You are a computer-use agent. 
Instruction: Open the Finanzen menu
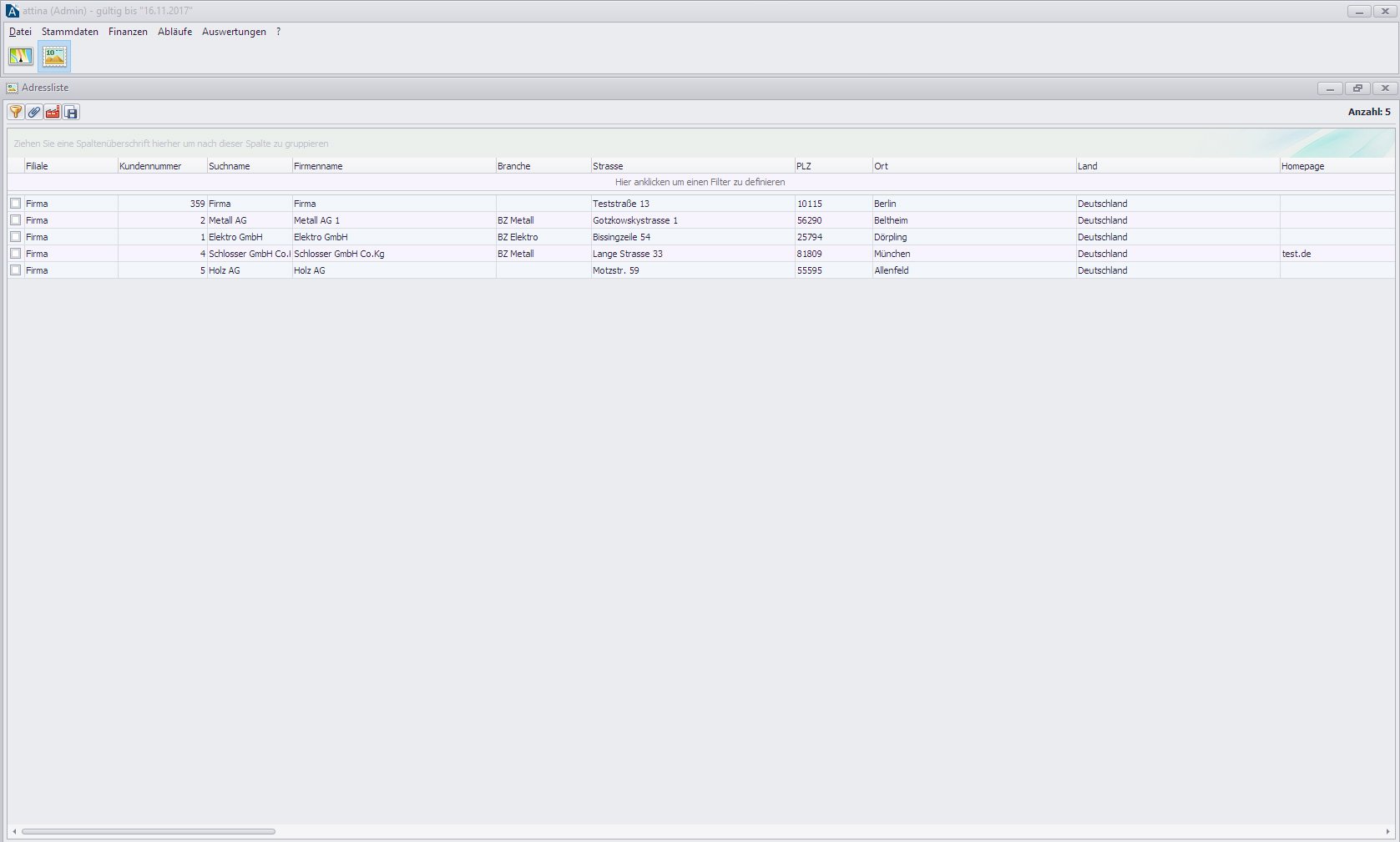(128, 32)
